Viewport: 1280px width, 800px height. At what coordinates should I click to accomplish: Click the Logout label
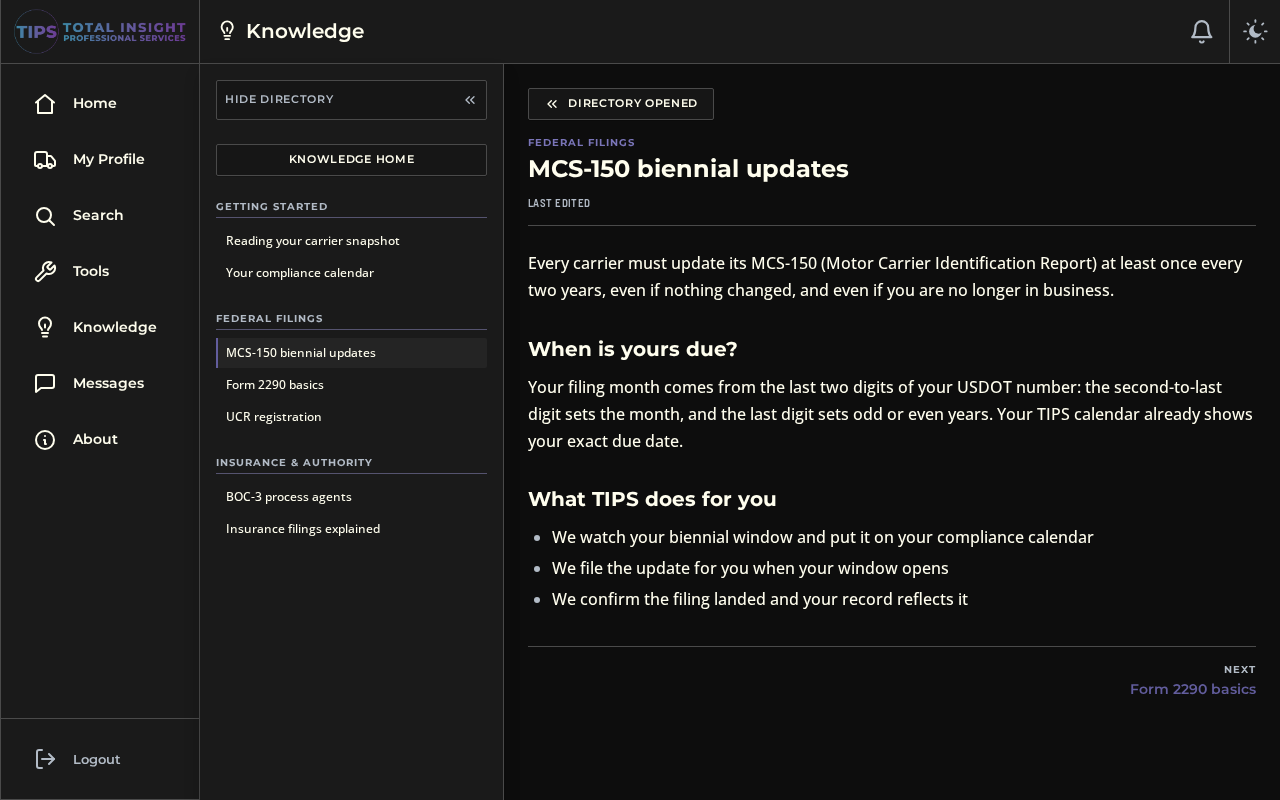(96, 759)
